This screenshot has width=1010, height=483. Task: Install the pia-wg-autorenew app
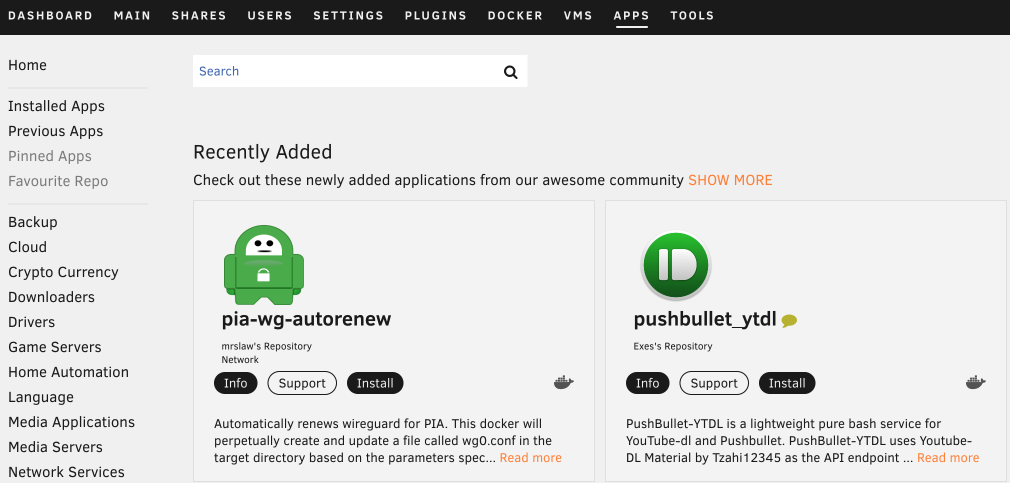coord(375,383)
